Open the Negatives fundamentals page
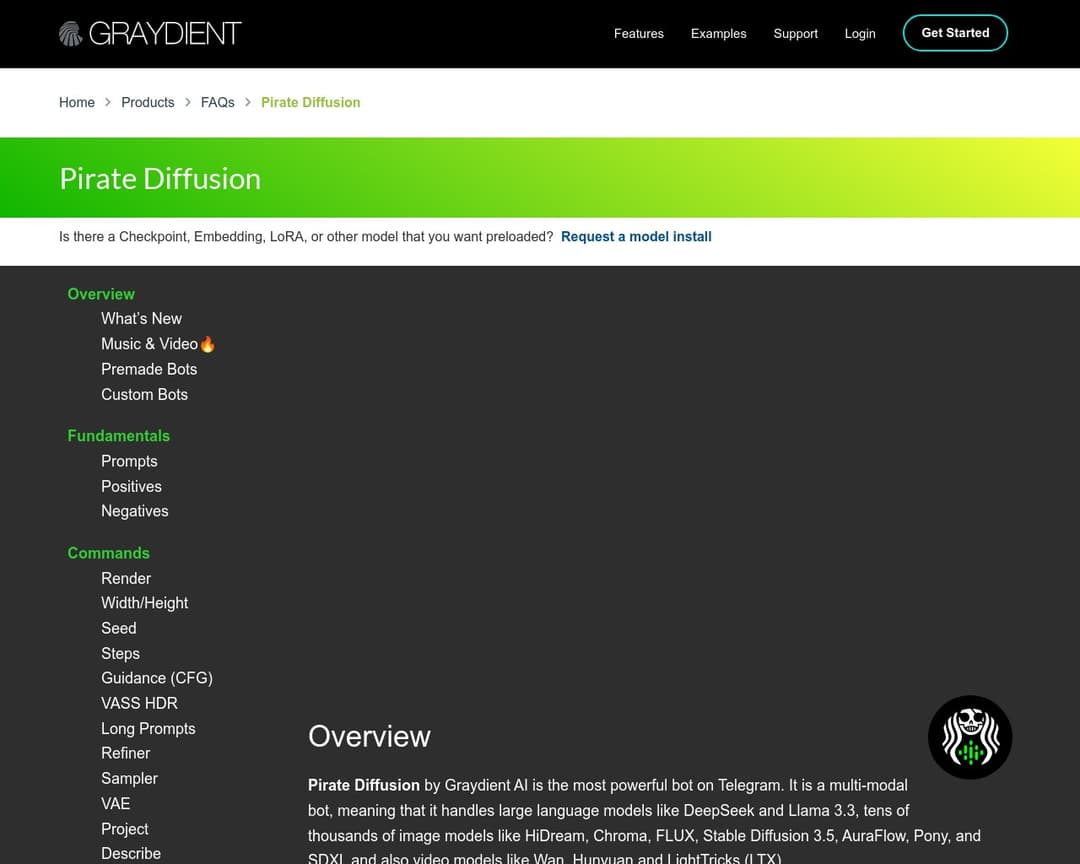The width and height of the screenshot is (1080, 864). pyautogui.click(x=134, y=511)
